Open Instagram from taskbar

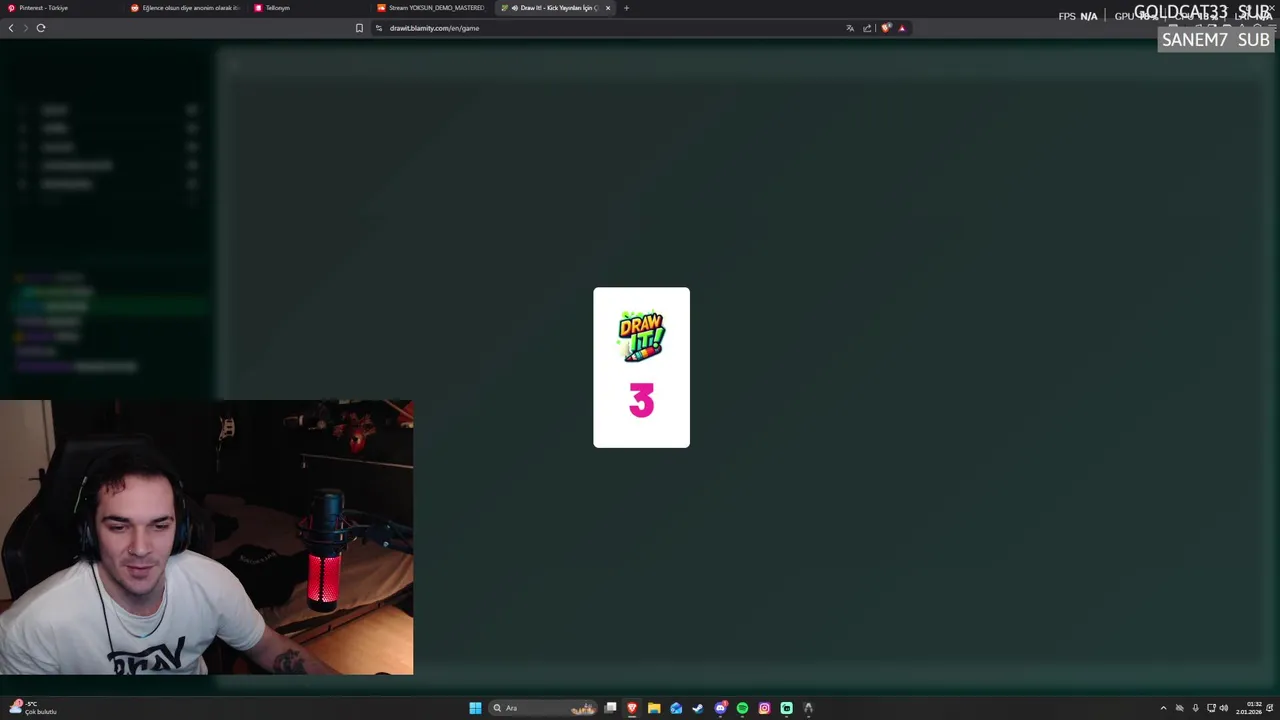pyautogui.click(x=764, y=708)
